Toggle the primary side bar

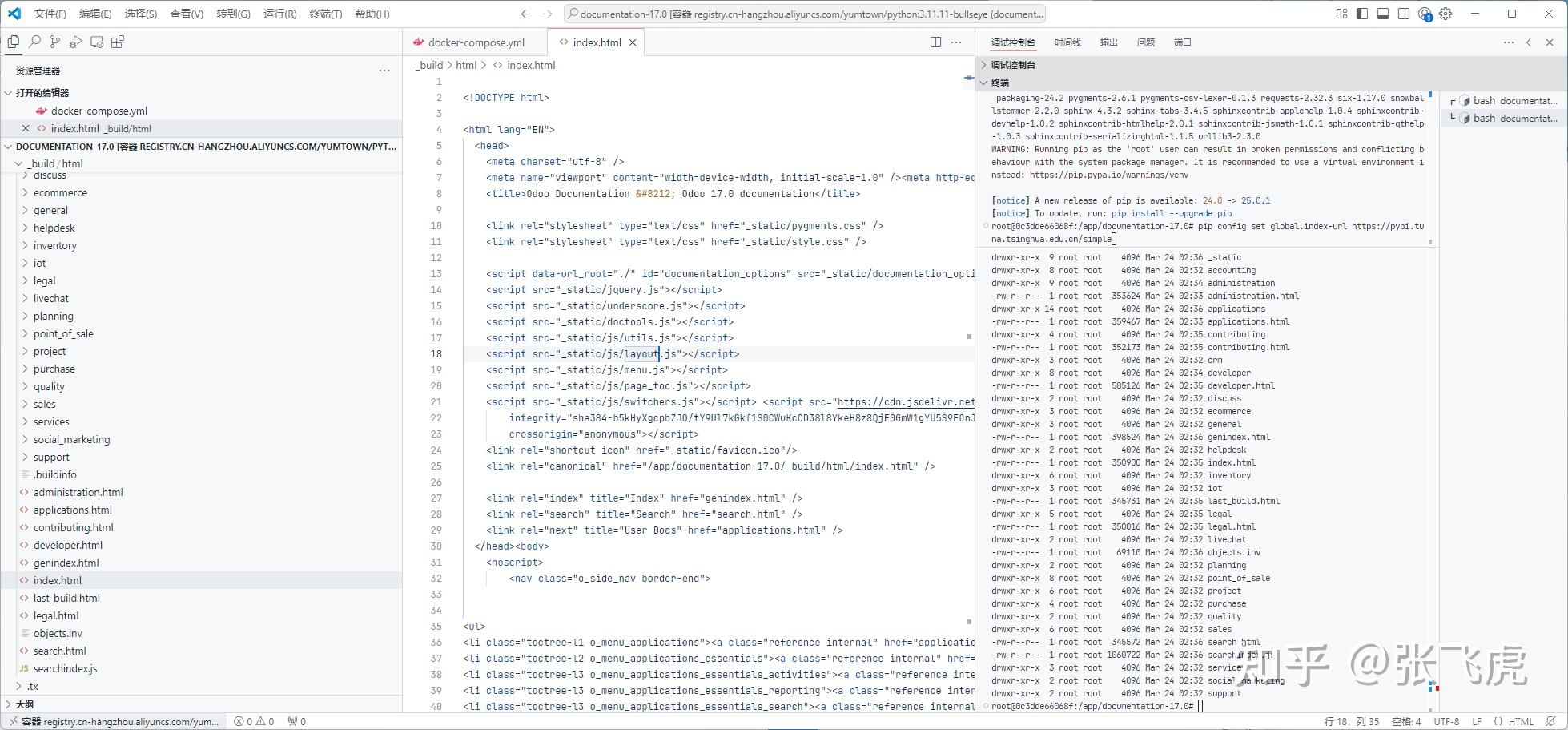click(1362, 14)
